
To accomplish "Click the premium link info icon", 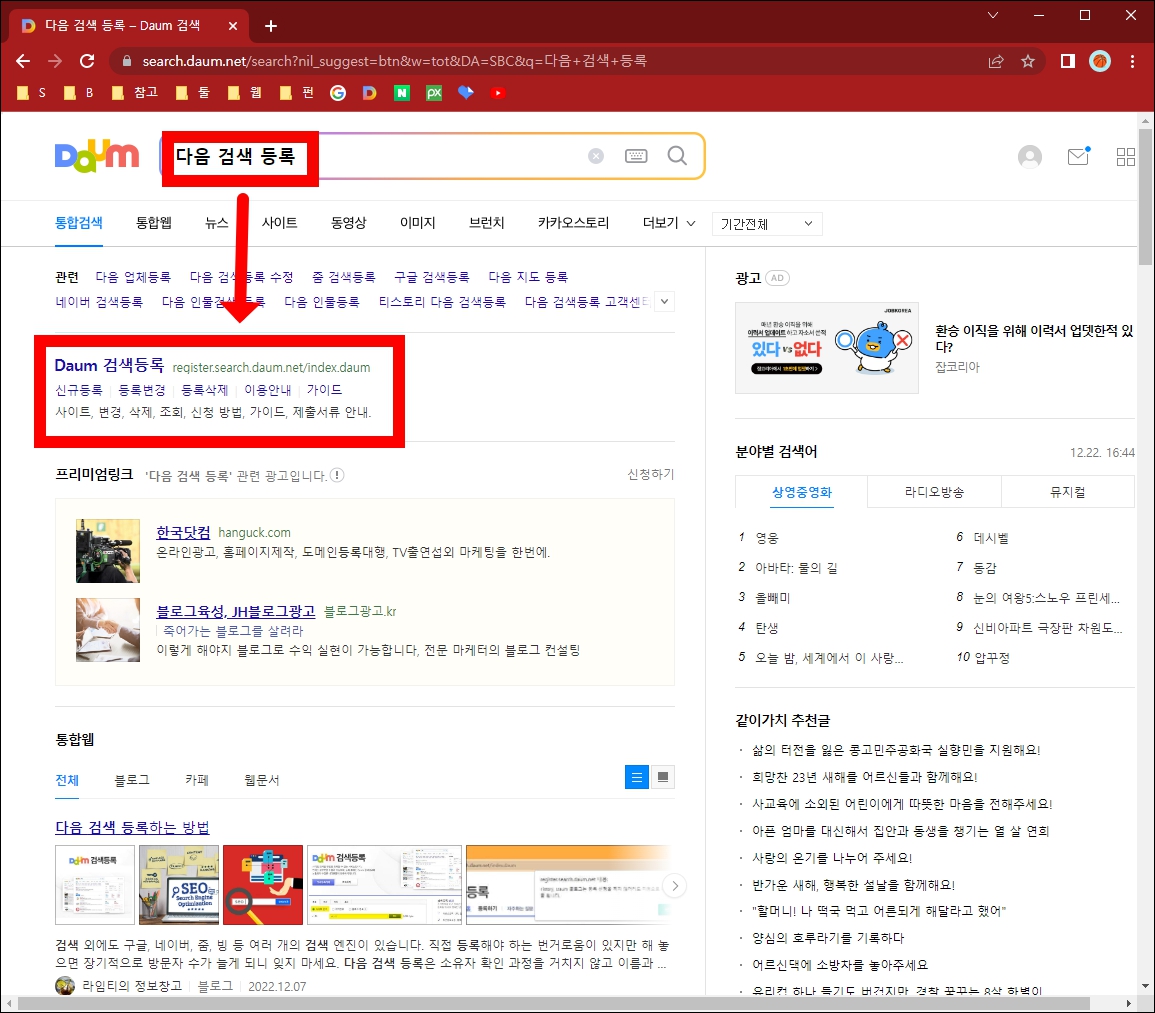I will (337, 475).
